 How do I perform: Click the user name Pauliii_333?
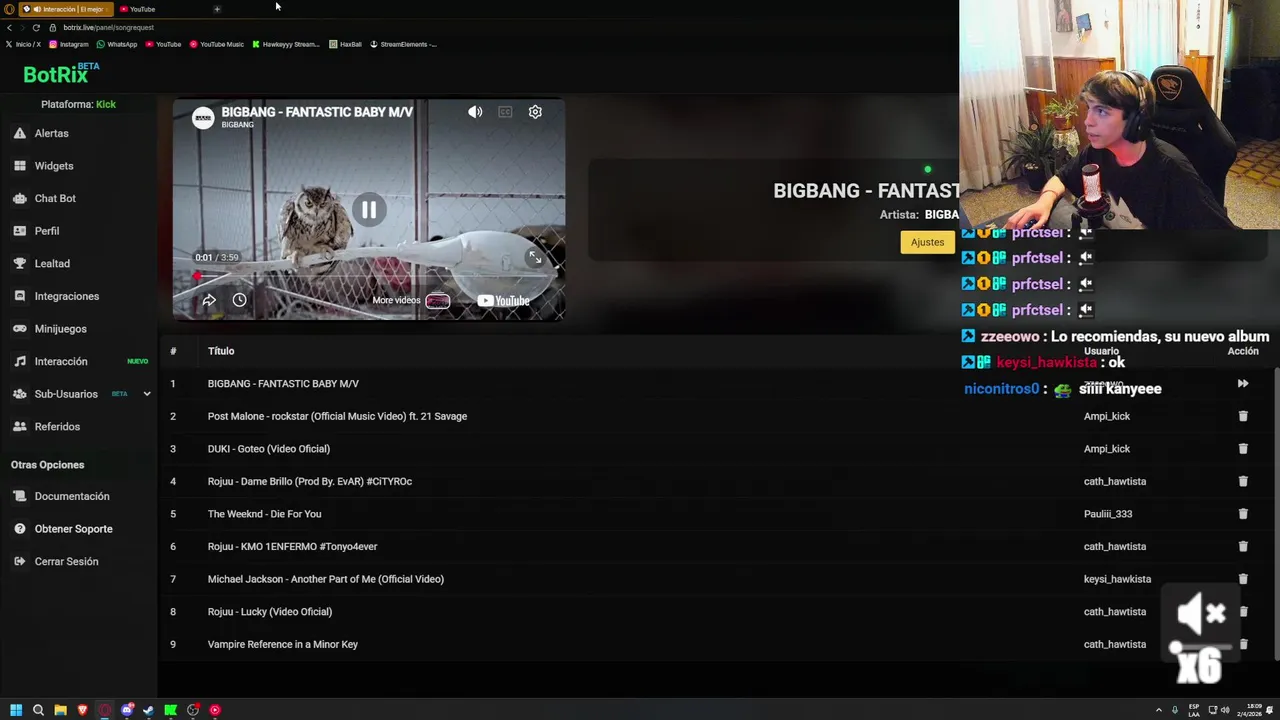click(1108, 514)
